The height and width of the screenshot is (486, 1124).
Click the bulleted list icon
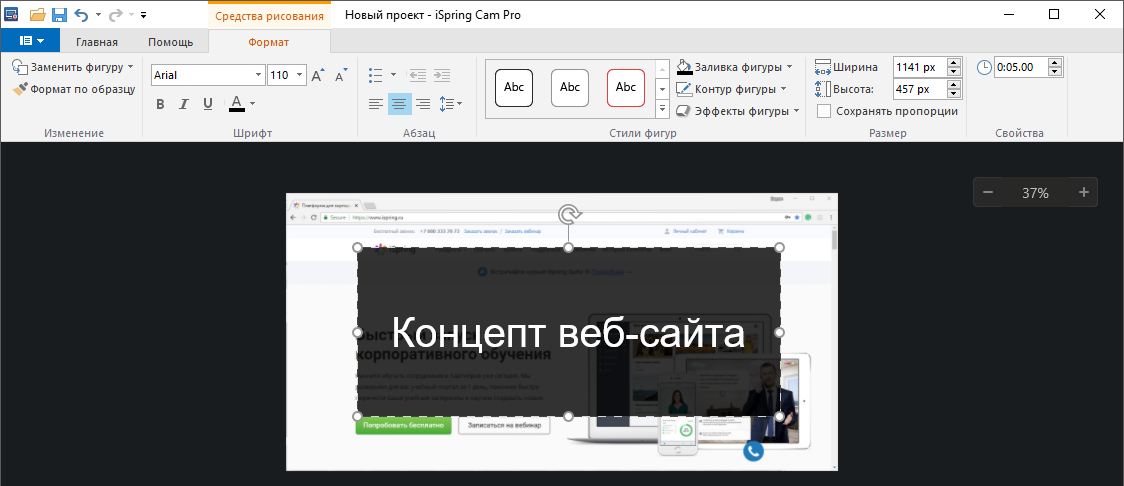[x=376, y=75]
